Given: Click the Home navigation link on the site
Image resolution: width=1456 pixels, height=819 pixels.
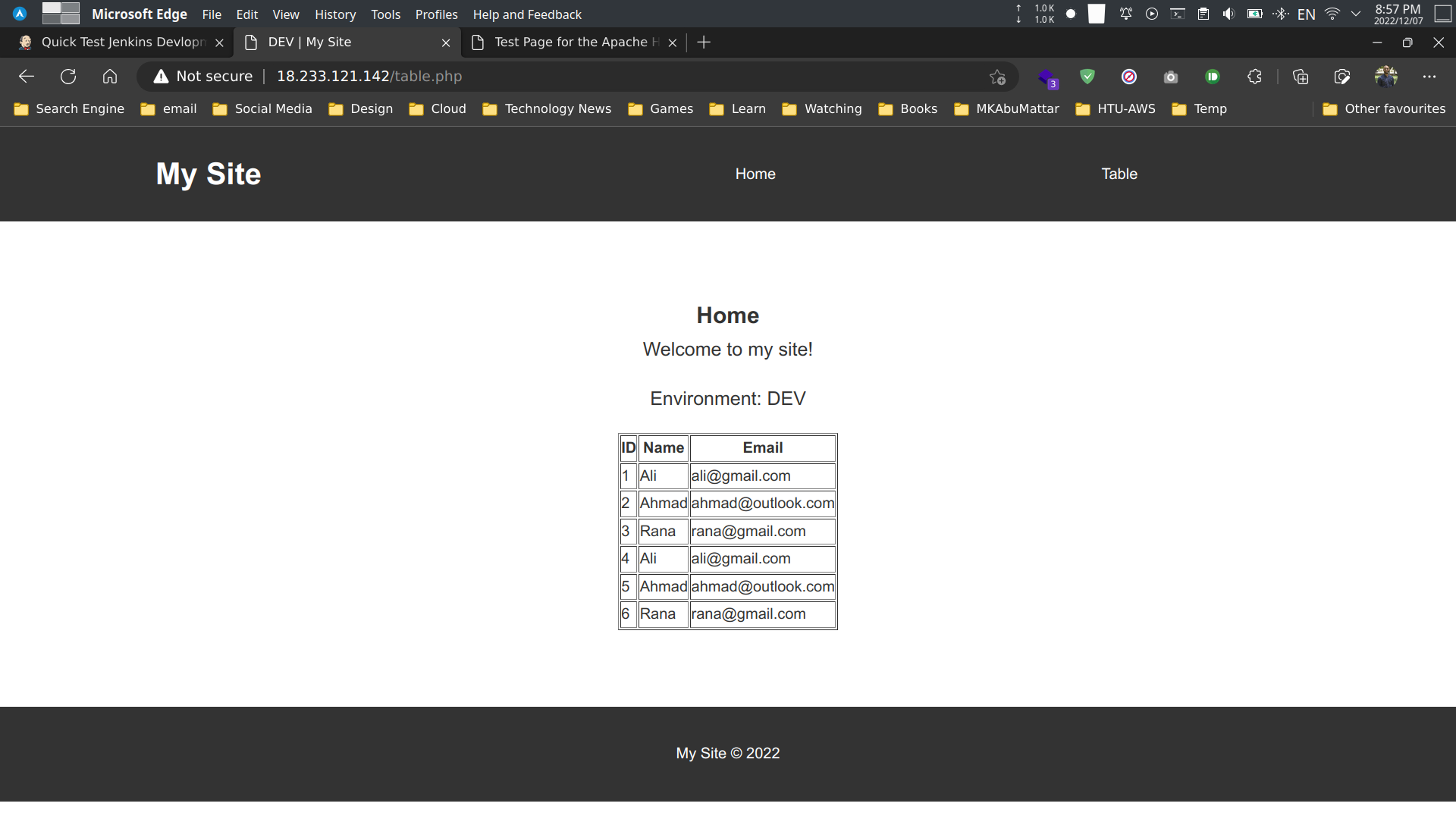Looking at the screenshot, I should point(755,174).
